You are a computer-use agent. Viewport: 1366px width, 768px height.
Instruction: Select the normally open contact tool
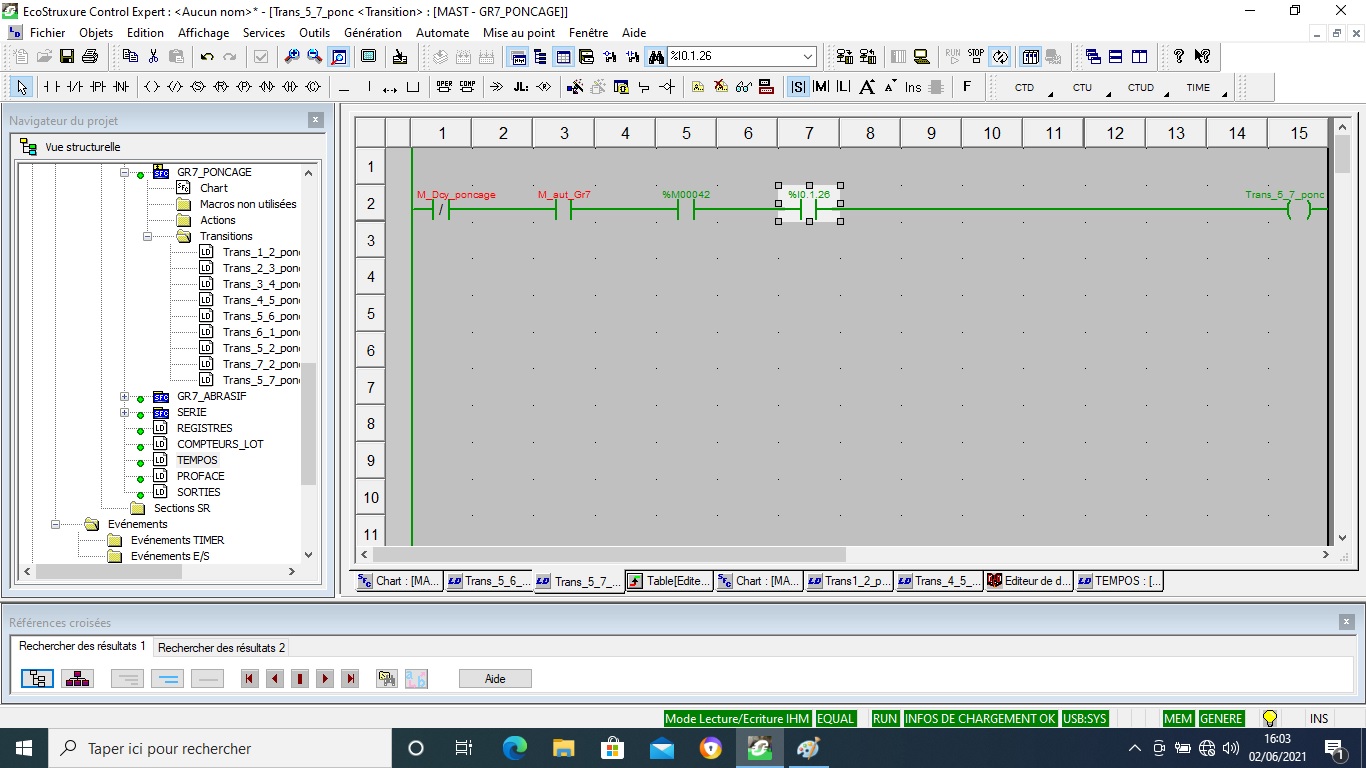pos(50,87)
